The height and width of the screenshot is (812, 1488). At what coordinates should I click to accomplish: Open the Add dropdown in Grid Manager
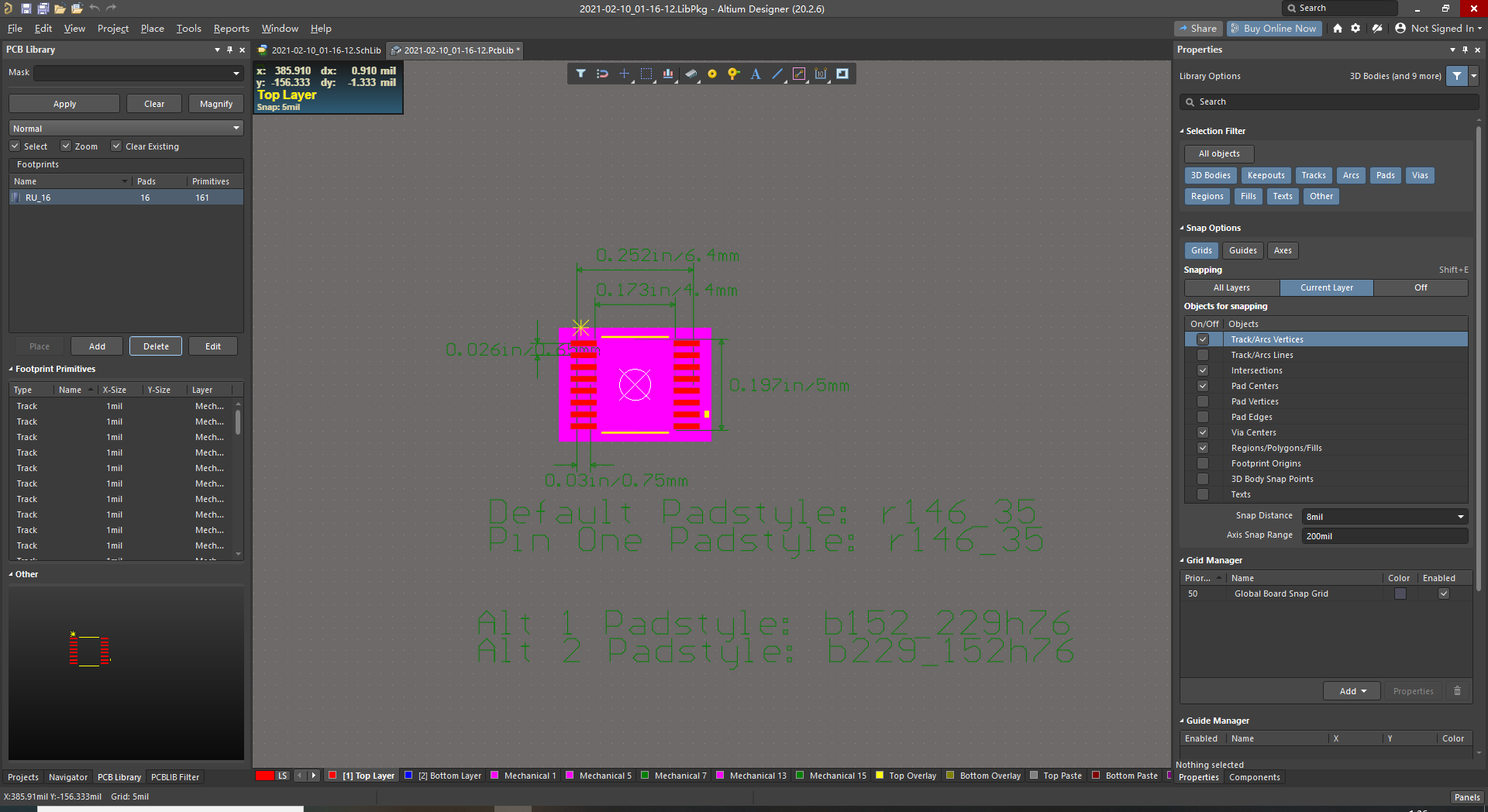point(1352,691)
